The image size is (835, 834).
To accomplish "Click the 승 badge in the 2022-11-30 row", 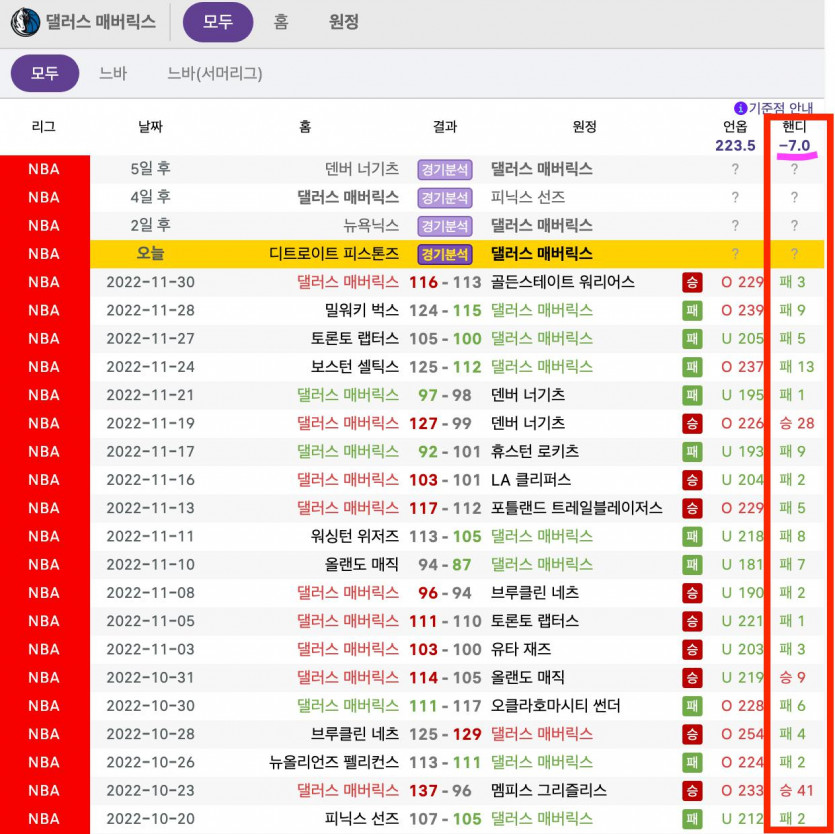I will pos(692,282).
